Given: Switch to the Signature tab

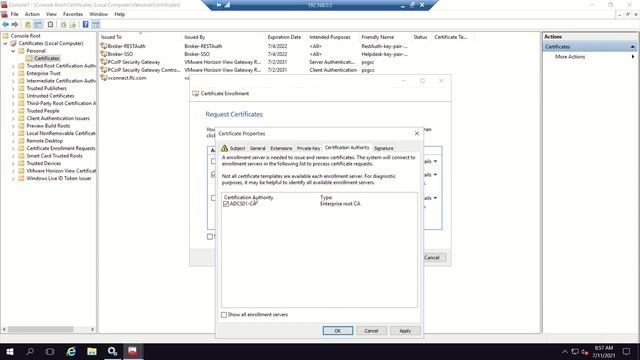Looking at the screenshot, I should click(x=384, y=148).
